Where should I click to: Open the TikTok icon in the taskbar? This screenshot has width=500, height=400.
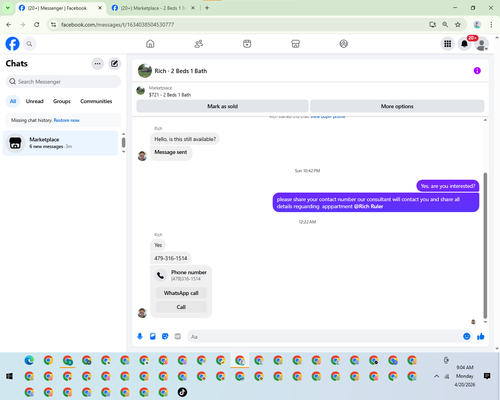[182, 392]
